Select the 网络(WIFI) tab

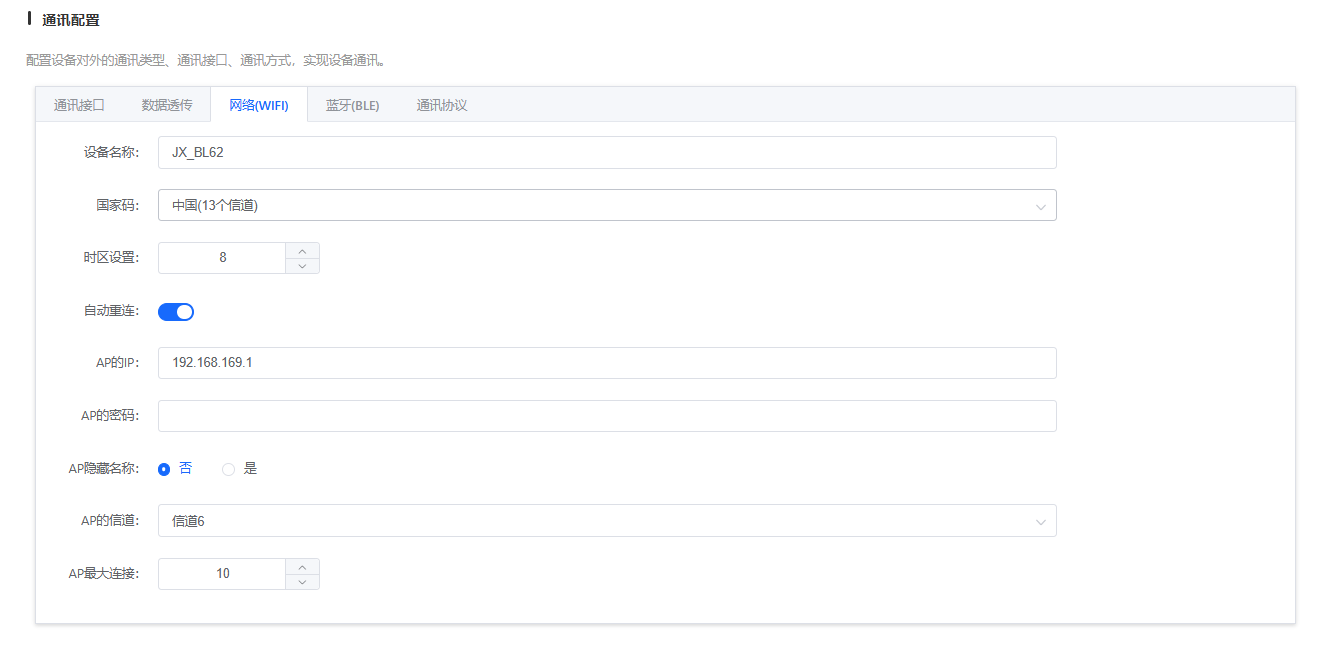258,105
